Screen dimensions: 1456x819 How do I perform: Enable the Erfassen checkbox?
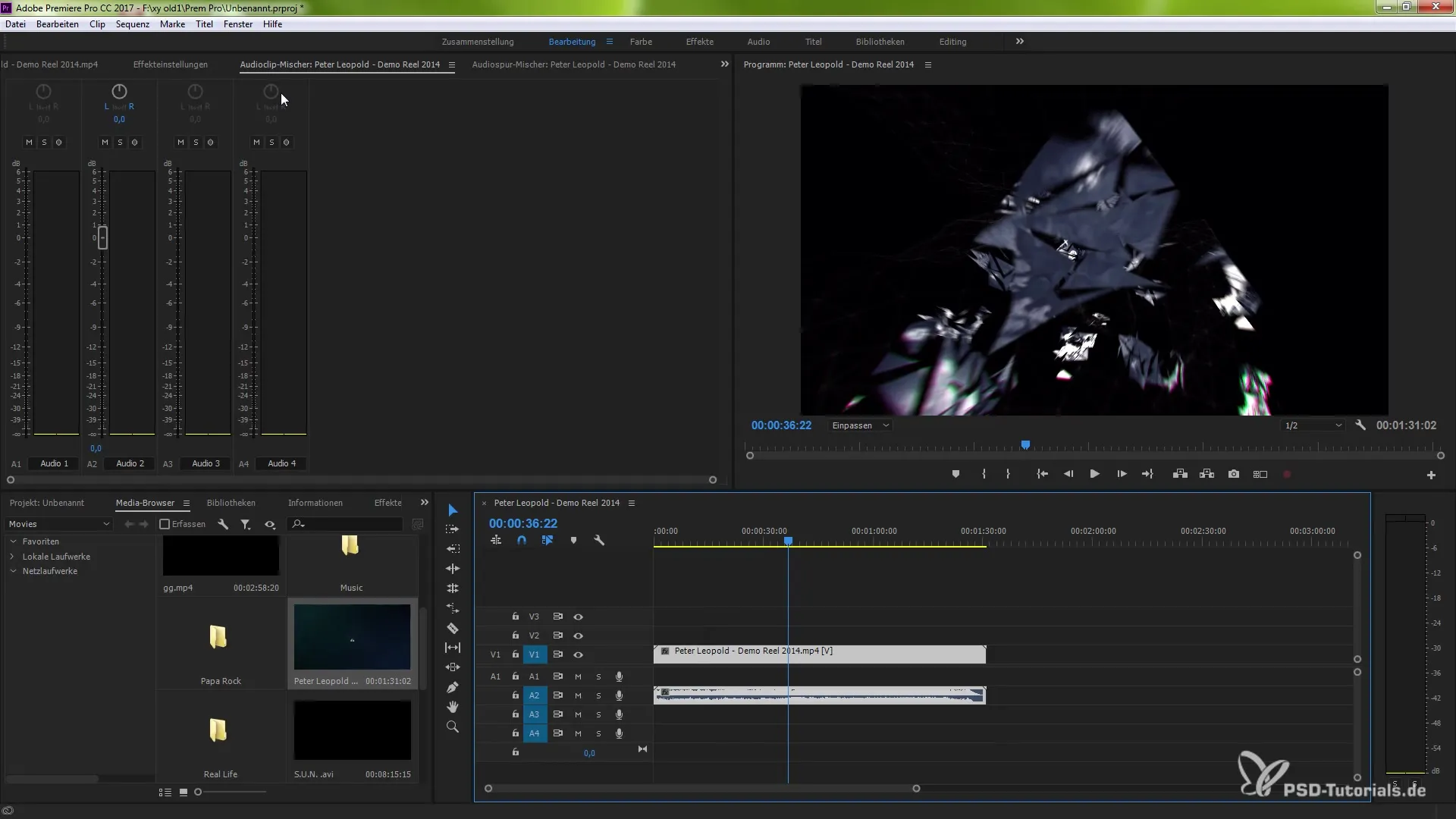[x=165, y=524]
